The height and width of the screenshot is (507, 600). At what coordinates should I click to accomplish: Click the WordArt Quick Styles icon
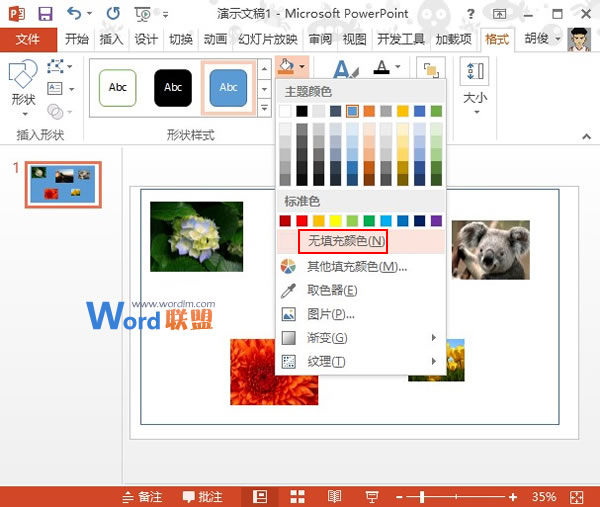346,69
